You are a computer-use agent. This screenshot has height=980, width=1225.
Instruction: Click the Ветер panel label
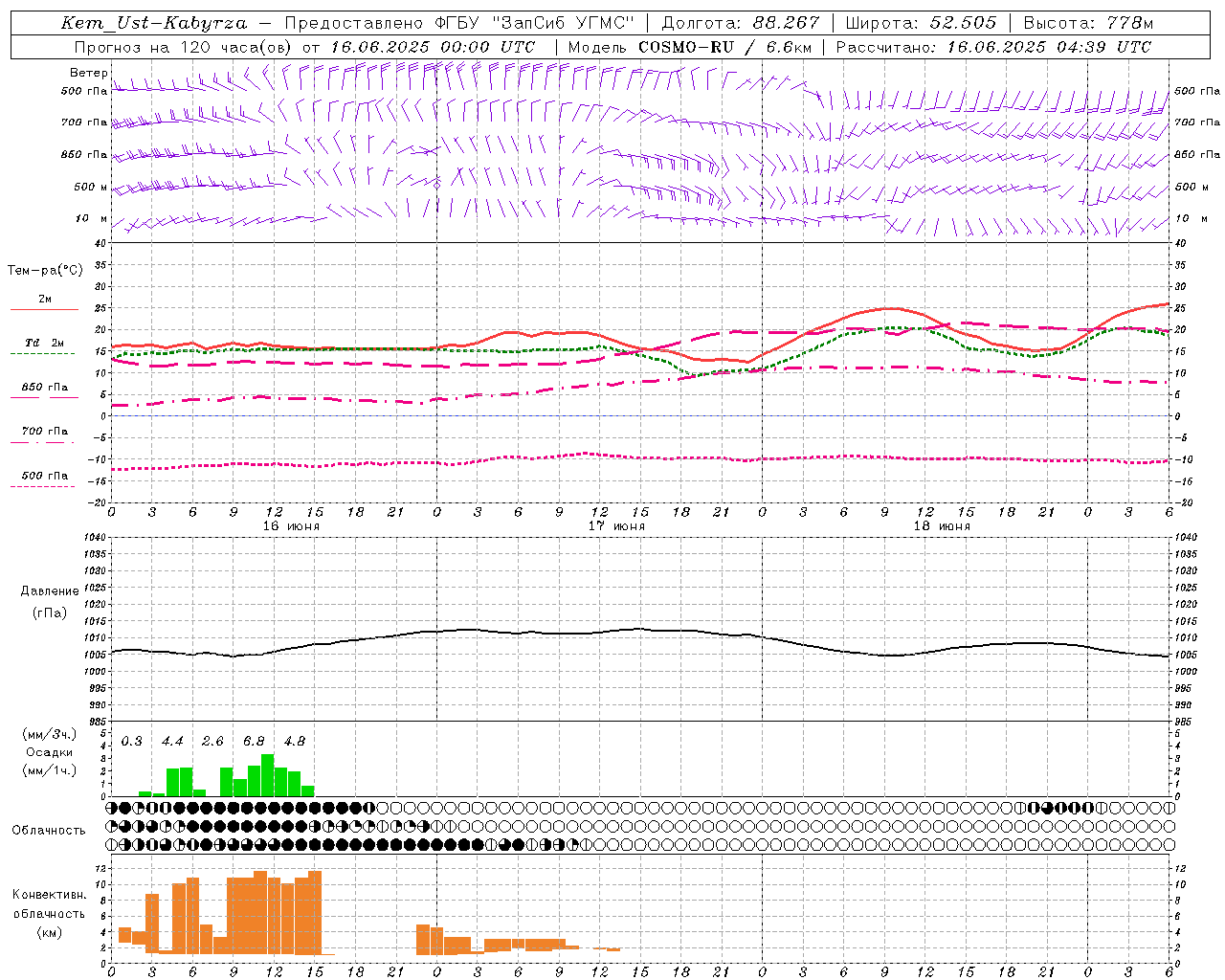(x=89, y=73)
